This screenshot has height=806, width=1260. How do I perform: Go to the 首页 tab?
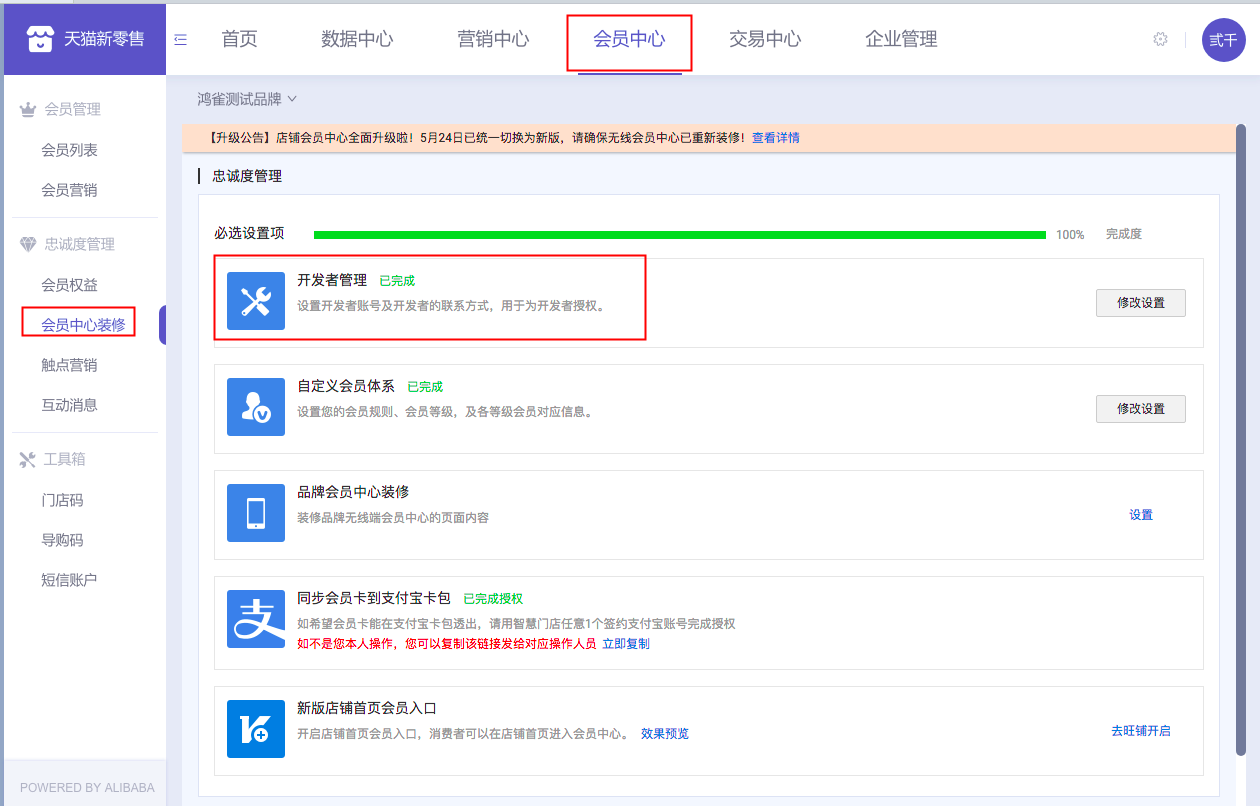point(239,39)
